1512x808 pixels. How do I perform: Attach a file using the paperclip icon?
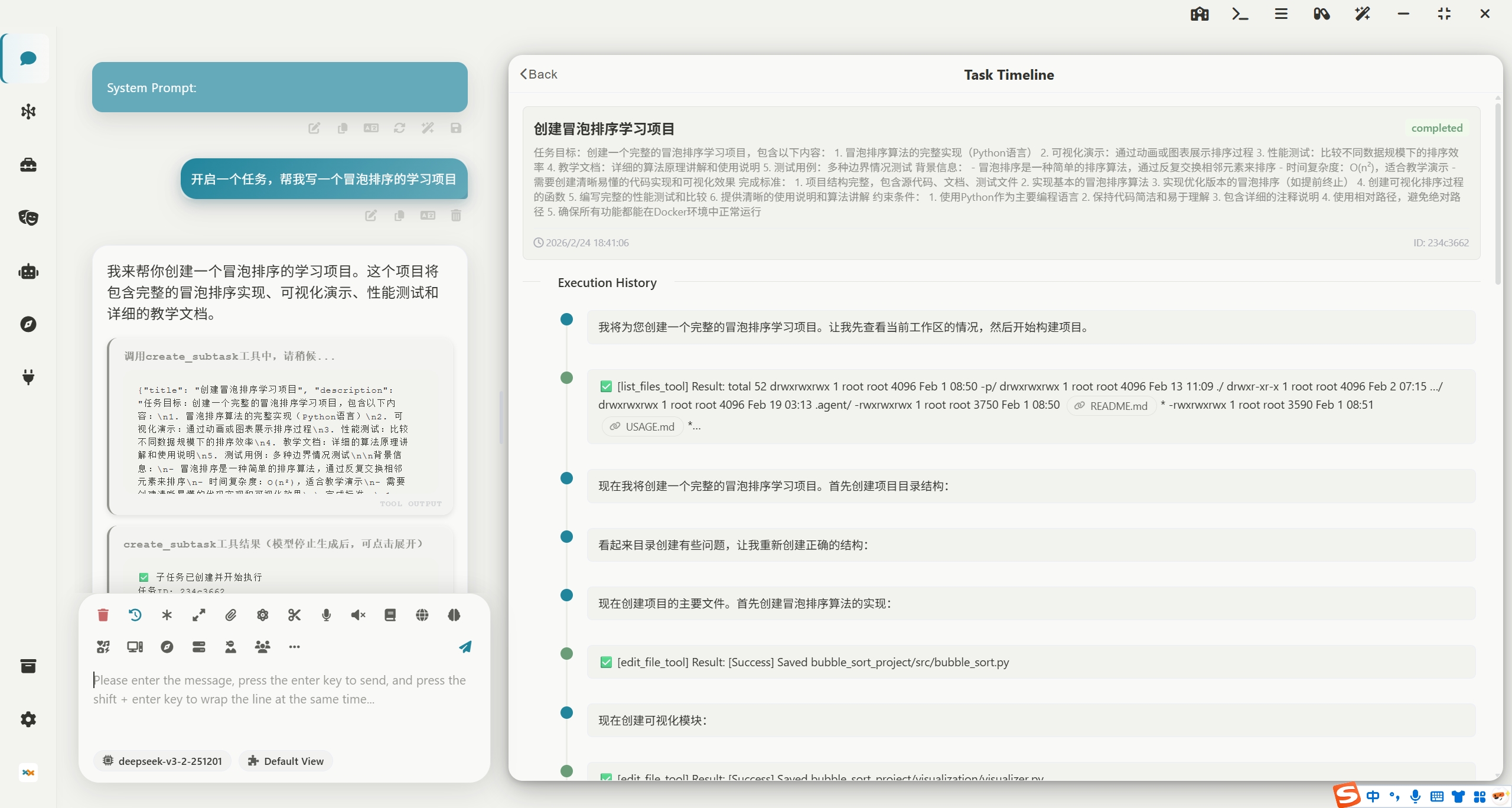click(230, 615)
